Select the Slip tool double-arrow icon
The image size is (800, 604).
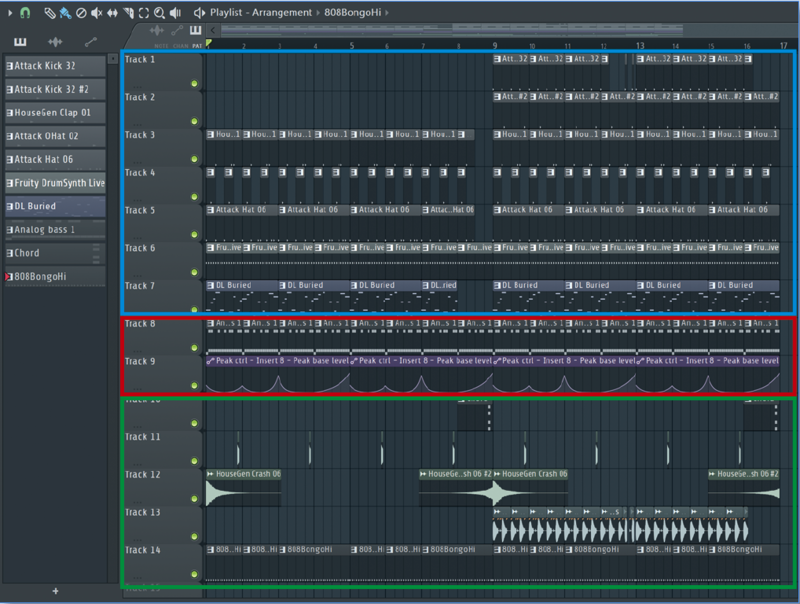[x=112, y=13]
